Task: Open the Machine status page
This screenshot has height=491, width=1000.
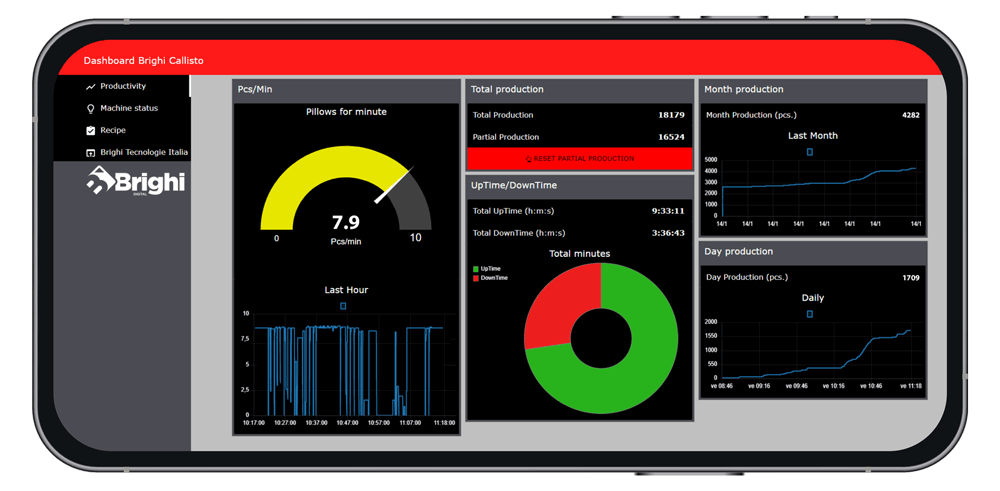Action: 122,108
